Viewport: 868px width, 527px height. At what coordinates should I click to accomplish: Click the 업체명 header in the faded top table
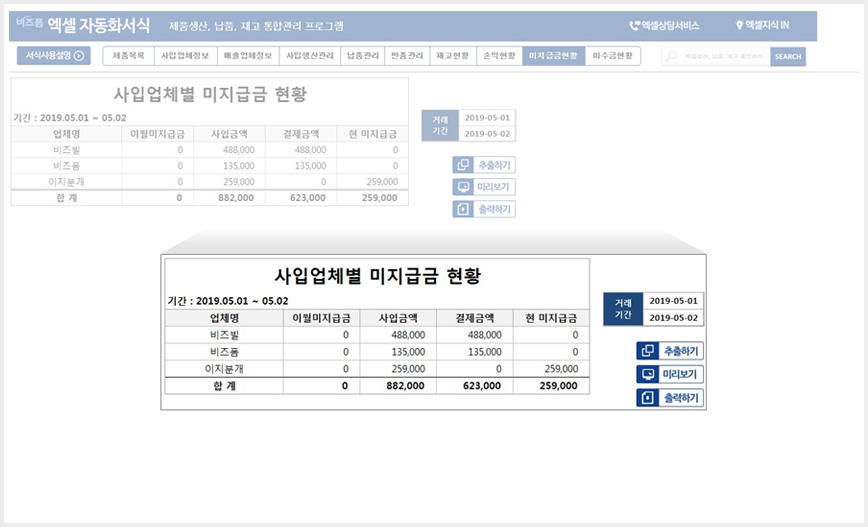tap(66, 134)
